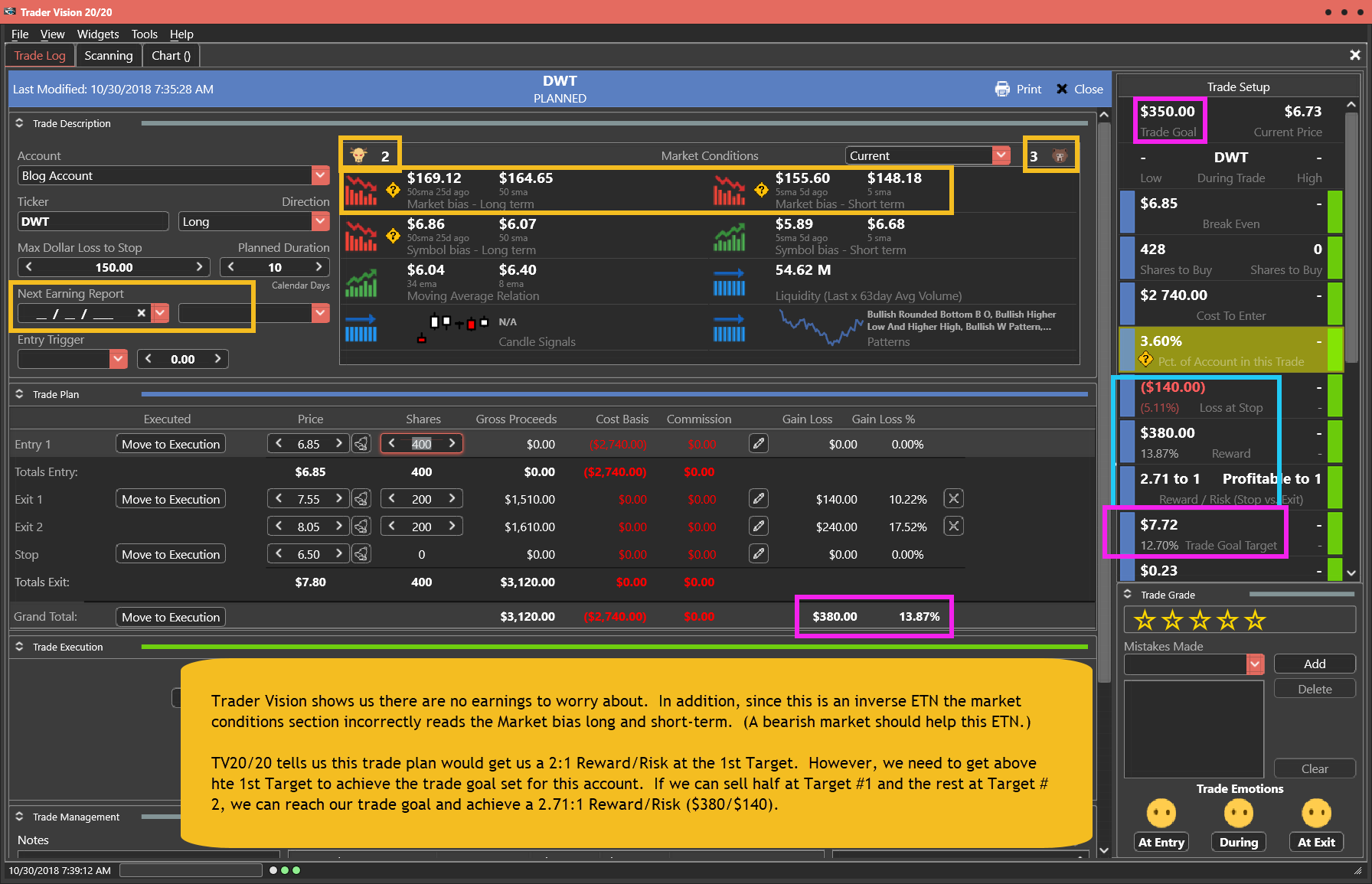Collapse the Trade Plan section
1372x884 pixels.
pos(19,393)
